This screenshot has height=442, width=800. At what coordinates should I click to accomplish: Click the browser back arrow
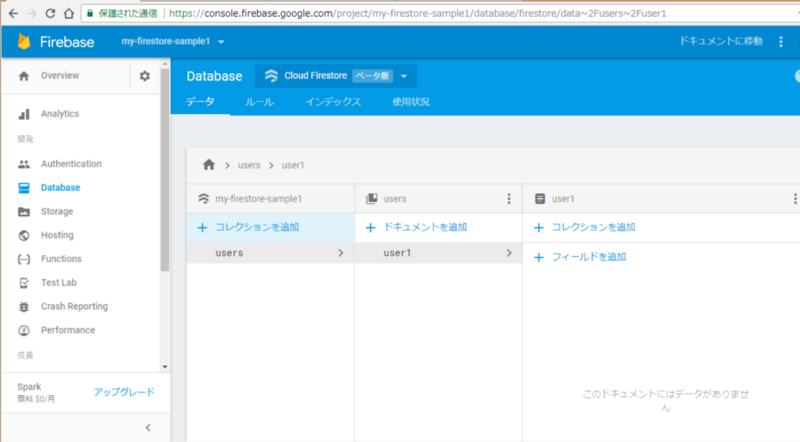tap(13, 13)
